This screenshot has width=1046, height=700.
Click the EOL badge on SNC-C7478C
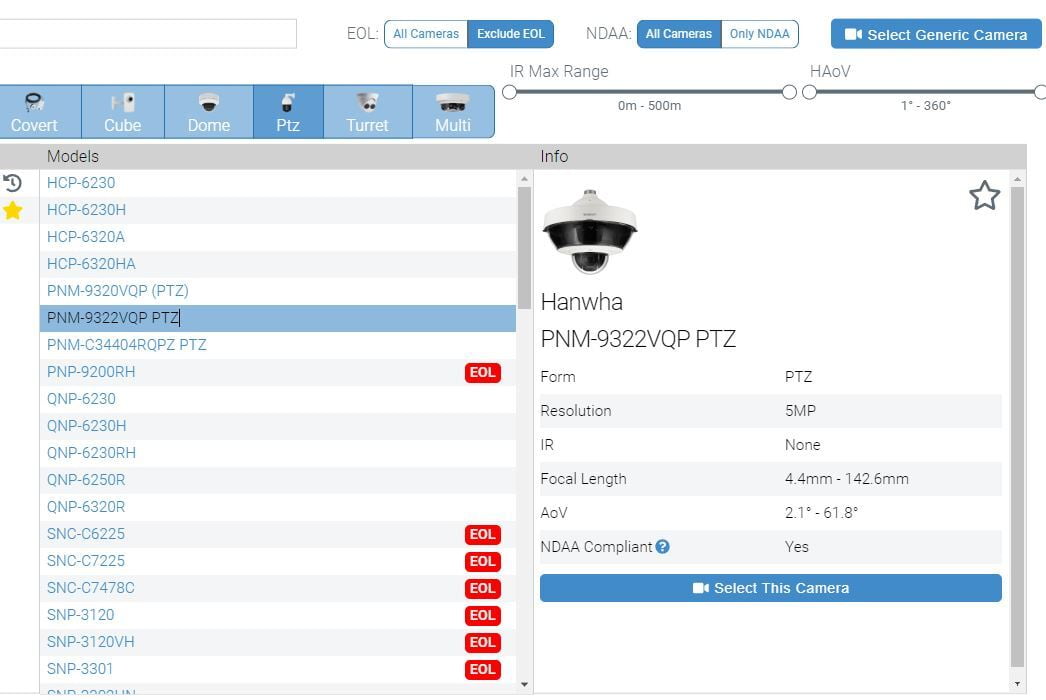(482, 589)
